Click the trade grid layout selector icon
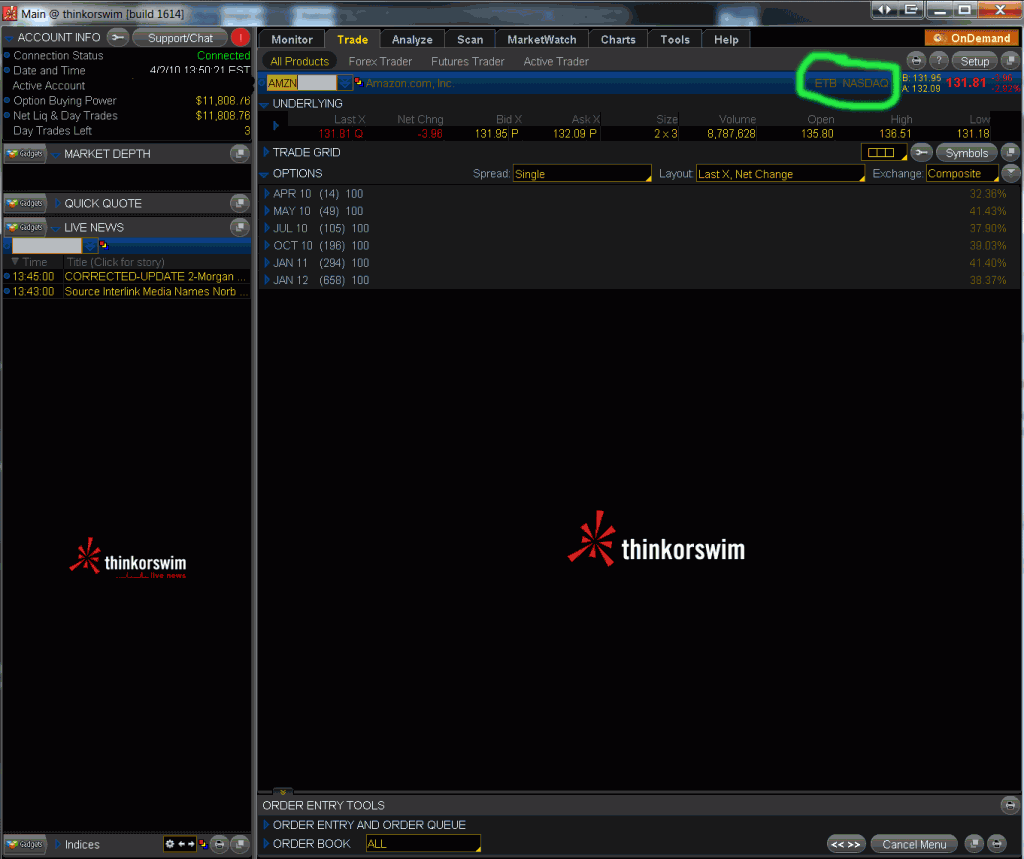This screenshot has height=859, width=1024. 883,153
